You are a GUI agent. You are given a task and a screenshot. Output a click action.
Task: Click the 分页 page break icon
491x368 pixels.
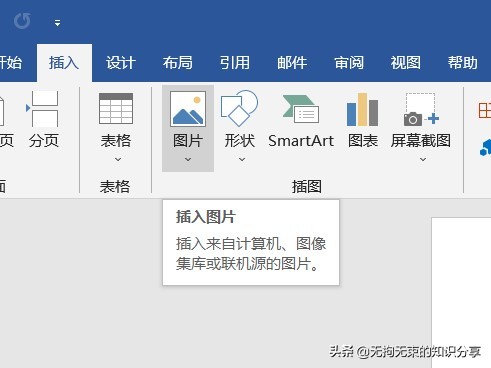click(x=43, y=109)
